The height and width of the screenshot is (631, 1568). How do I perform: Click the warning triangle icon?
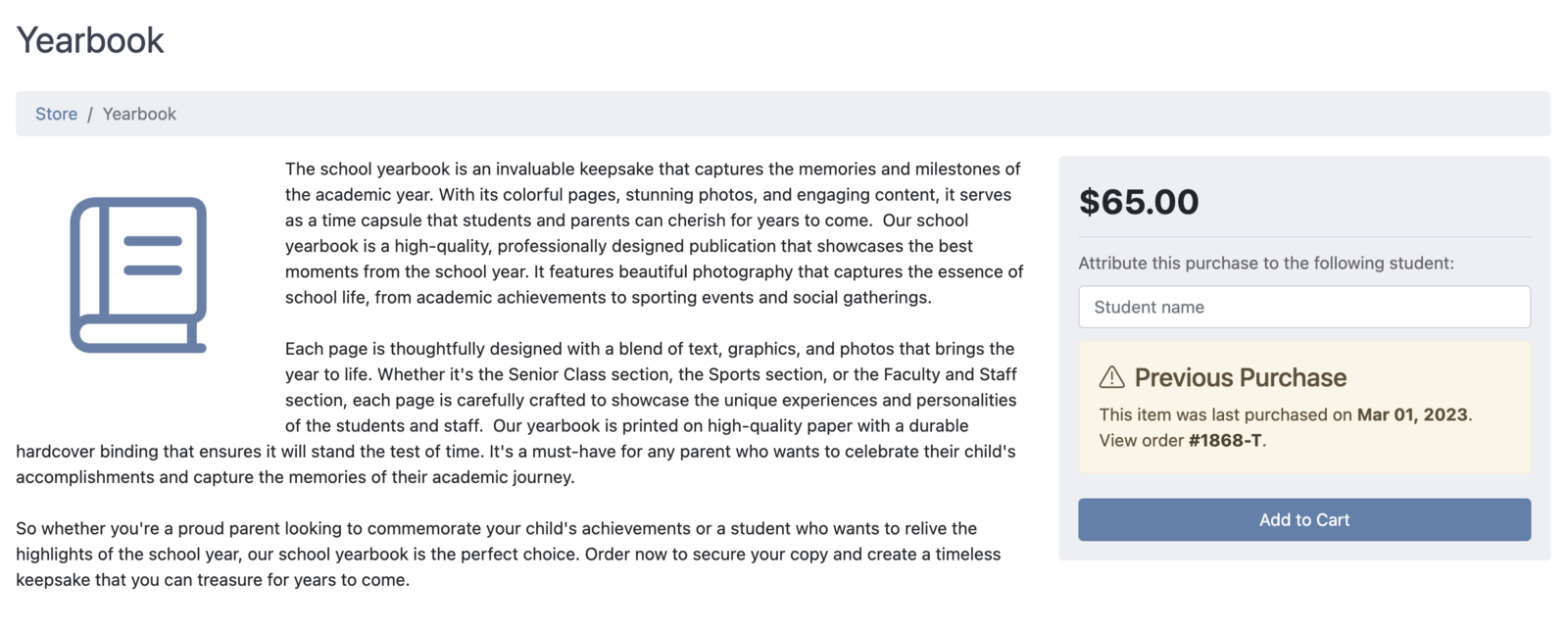click(x=1111, y=377)
